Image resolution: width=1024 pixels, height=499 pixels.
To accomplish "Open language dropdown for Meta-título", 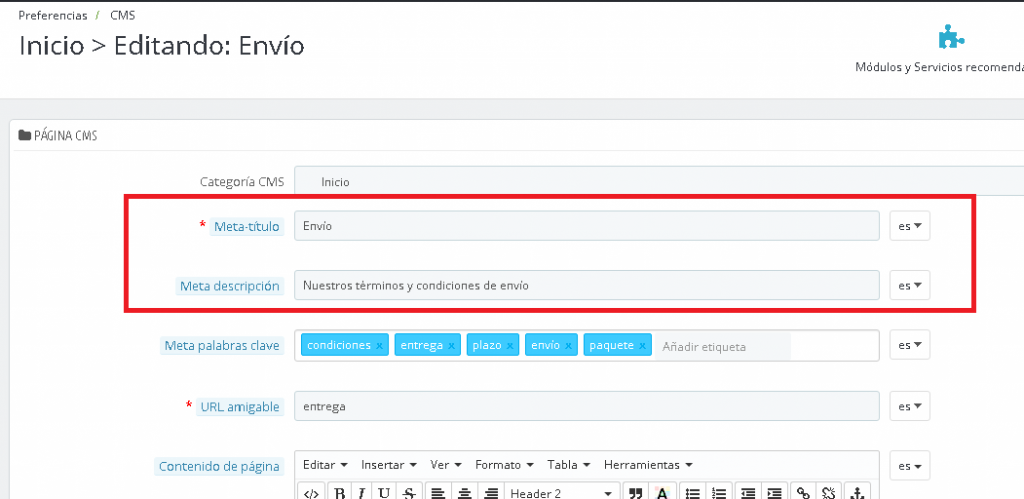I will [910, 226].
